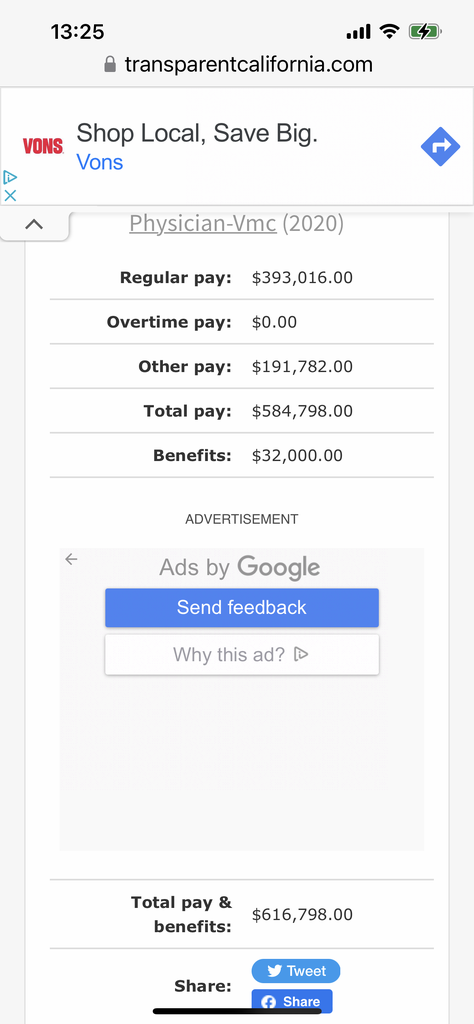Open the Shop Local, Save Big headline
The height and width of the screenshot is (1024, 474).
coord(197,133)
